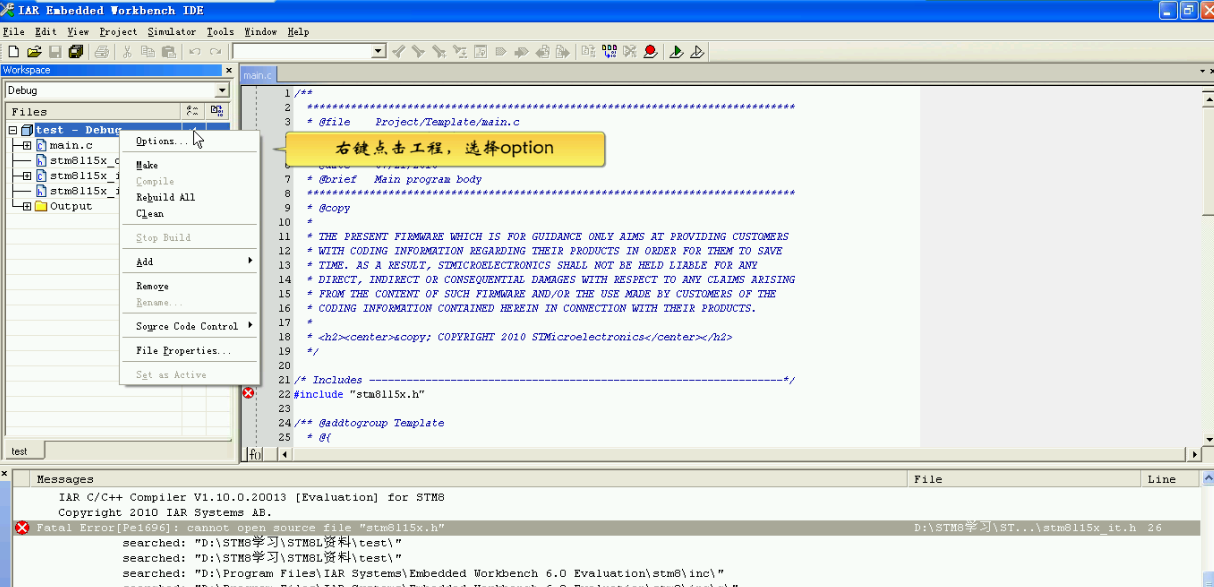Open the View menu

(x=78, y=32)
